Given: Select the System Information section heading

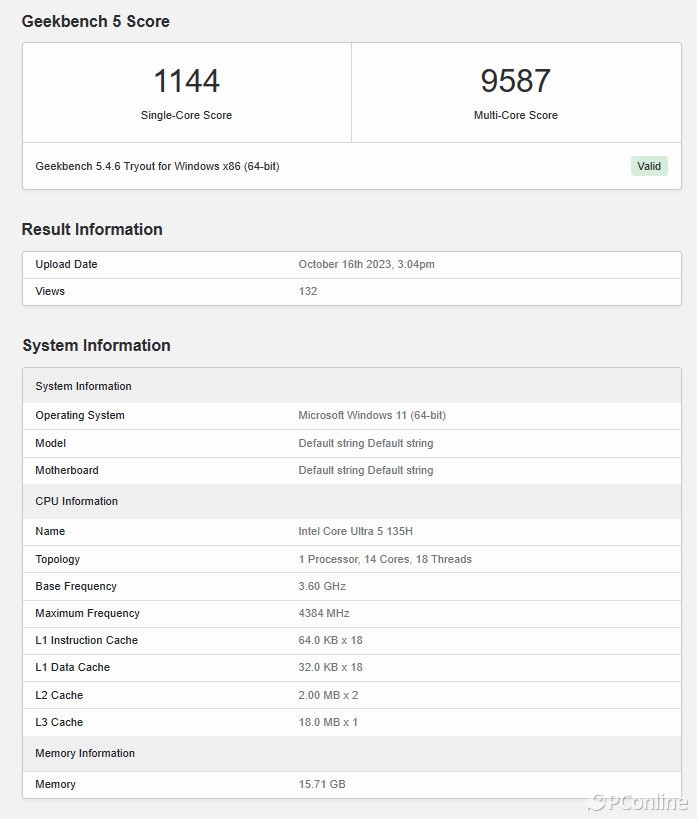Looking at the screenshot, I should pyautogui.click(x=96, y=345).
